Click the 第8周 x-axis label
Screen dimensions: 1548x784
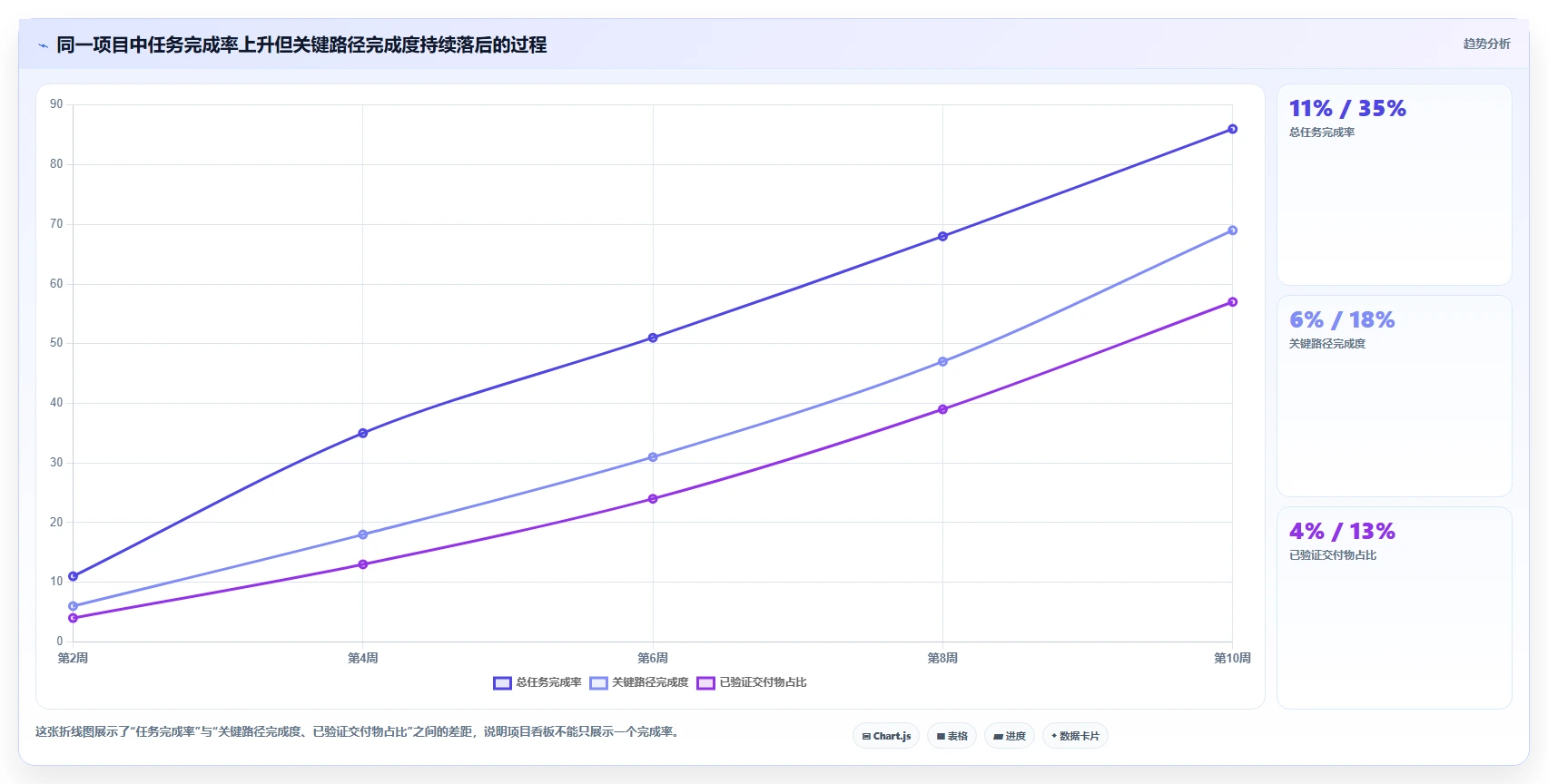pyautogui.click(x=942, y=658)
